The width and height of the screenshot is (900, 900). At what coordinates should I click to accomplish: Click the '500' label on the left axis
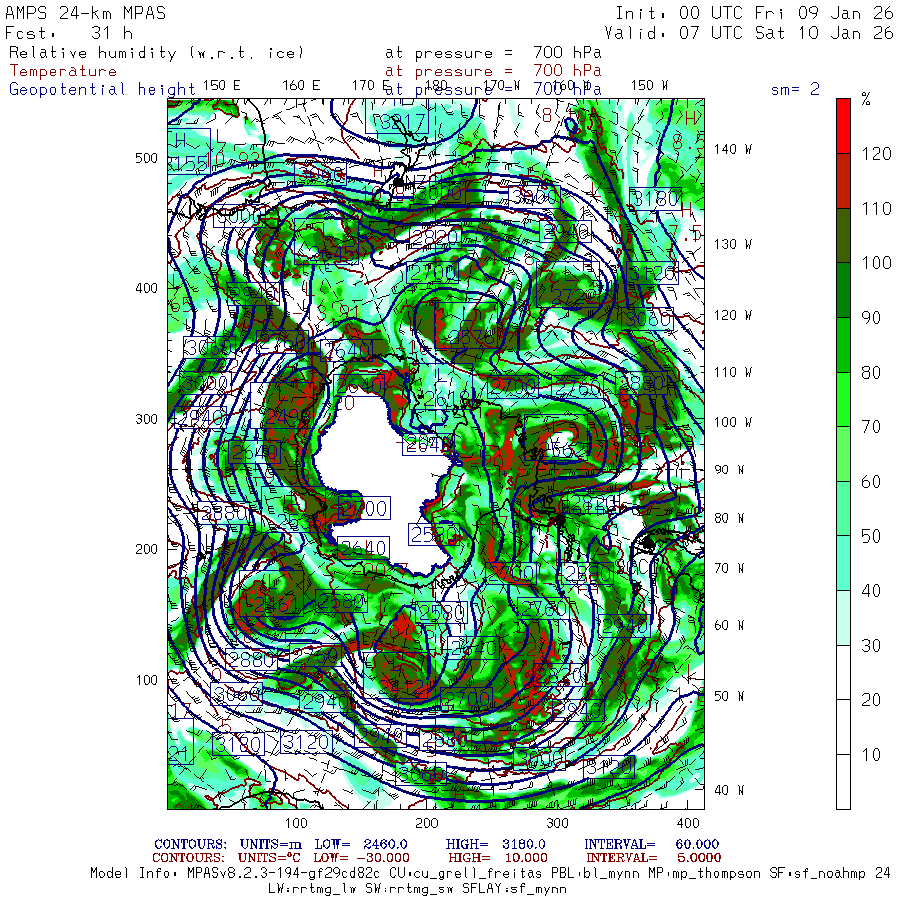point(146,158)
